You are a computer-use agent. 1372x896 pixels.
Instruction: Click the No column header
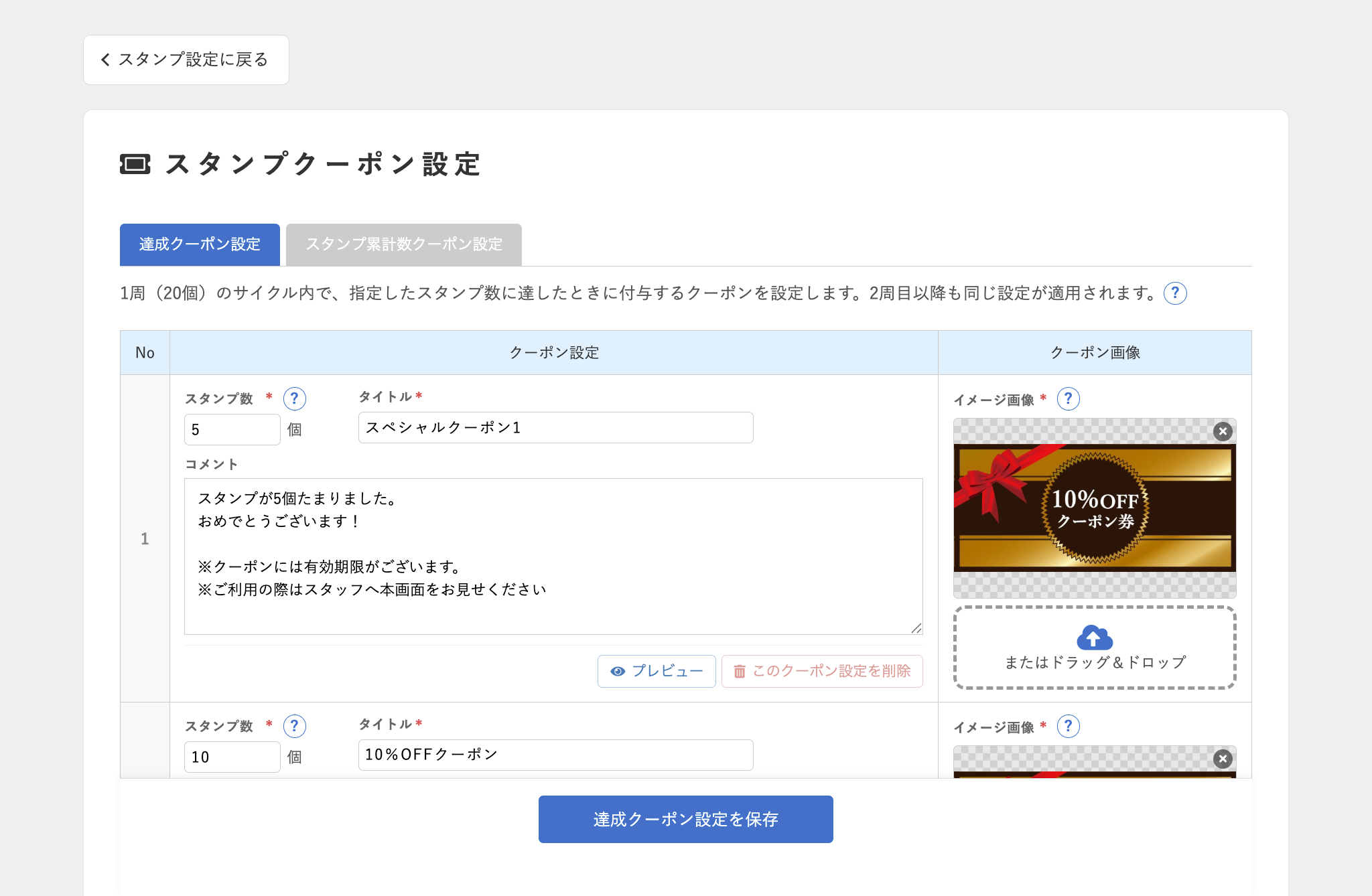145,353
